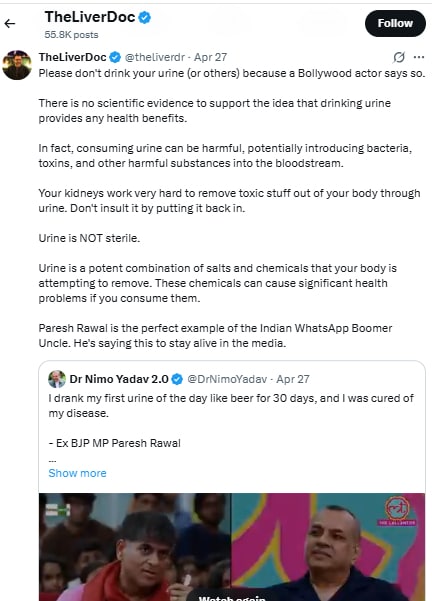Open the Grok explain post icon
The height and width of the screenshot is (601, 432).
pyautogui.click(x=399, y=57)
